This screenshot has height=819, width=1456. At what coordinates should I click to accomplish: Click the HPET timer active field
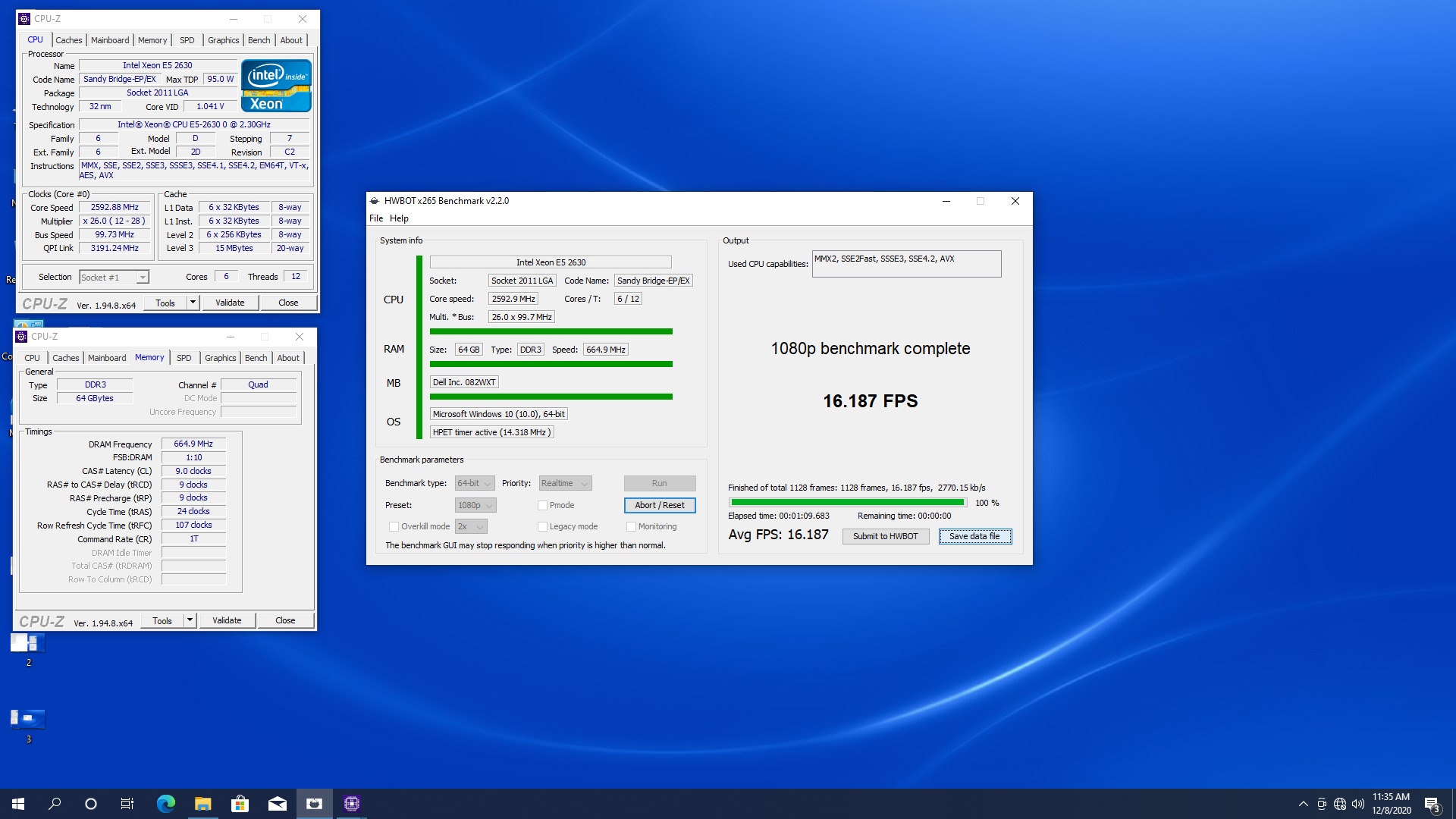point(491,433)
